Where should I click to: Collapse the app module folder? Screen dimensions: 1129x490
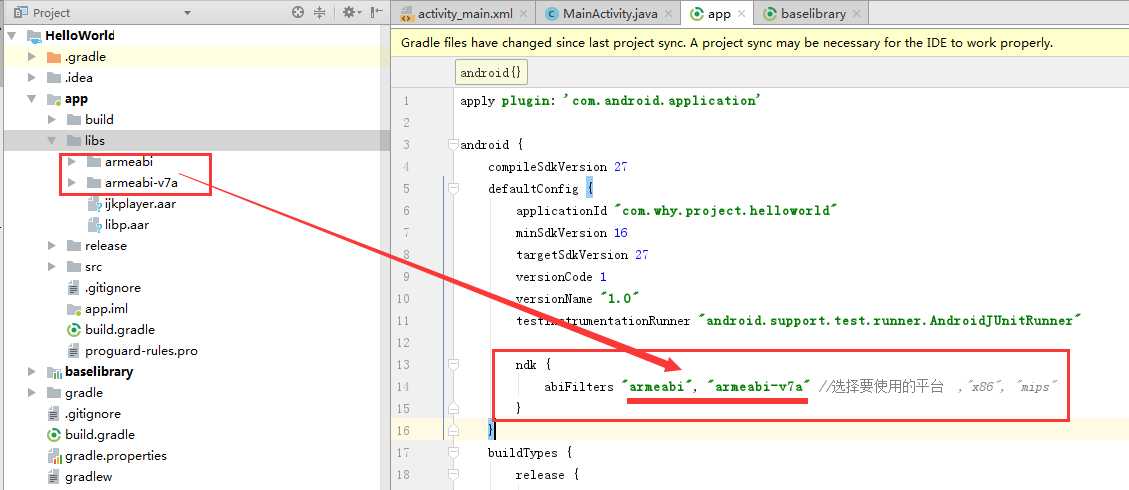[x=32, y=99]
